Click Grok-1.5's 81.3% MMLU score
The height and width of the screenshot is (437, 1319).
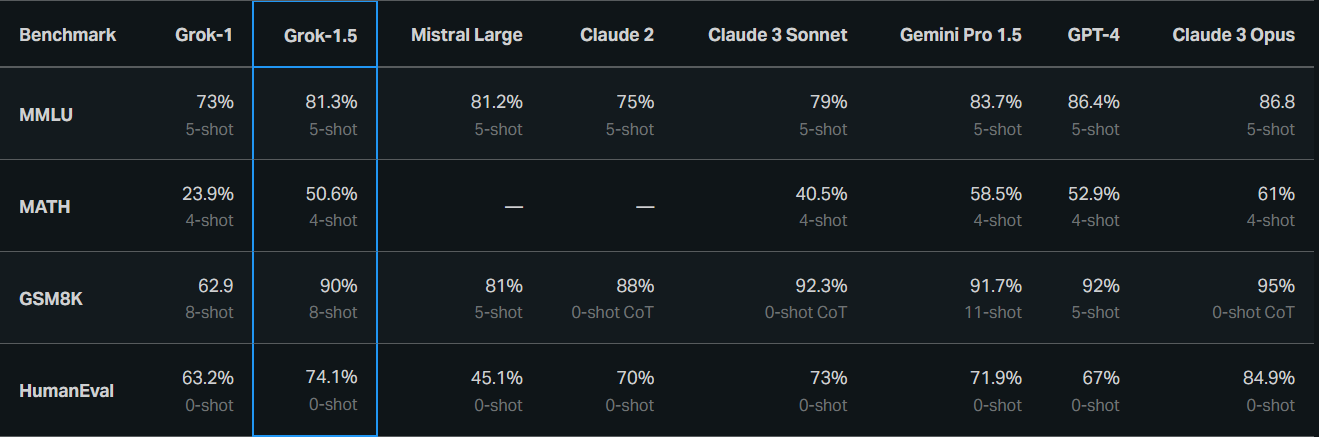pyautogui.click(x=331, y=102)
